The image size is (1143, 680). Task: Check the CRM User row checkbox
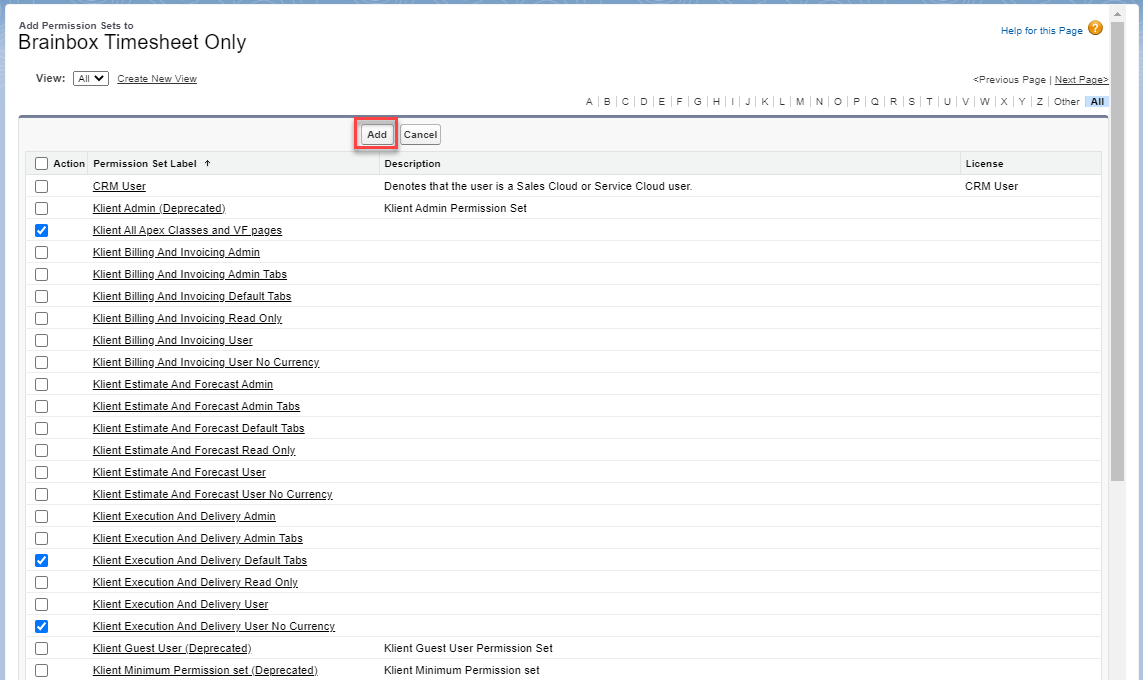click(41, 186)
